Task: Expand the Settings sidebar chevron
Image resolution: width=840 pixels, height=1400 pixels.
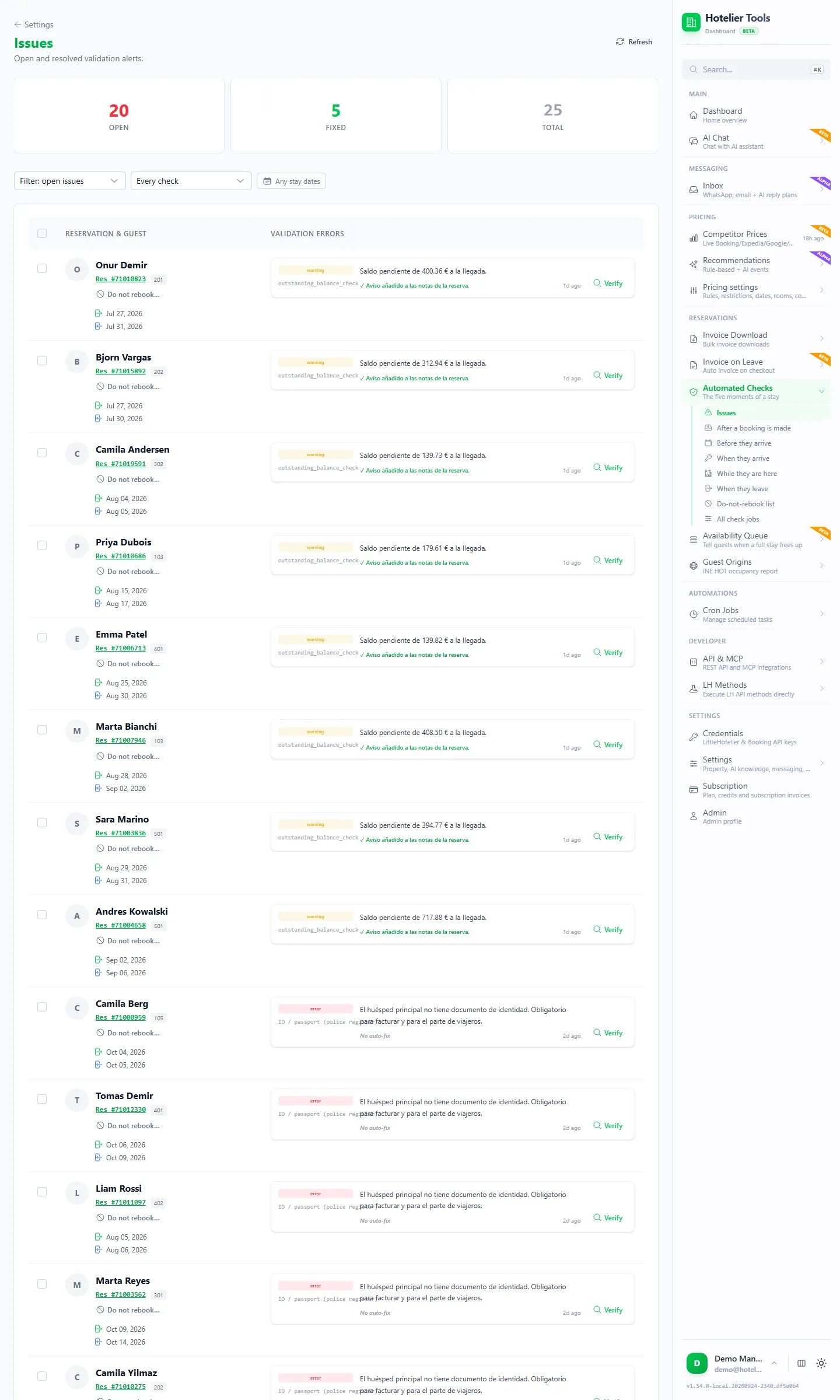Action: pos(822,763)
